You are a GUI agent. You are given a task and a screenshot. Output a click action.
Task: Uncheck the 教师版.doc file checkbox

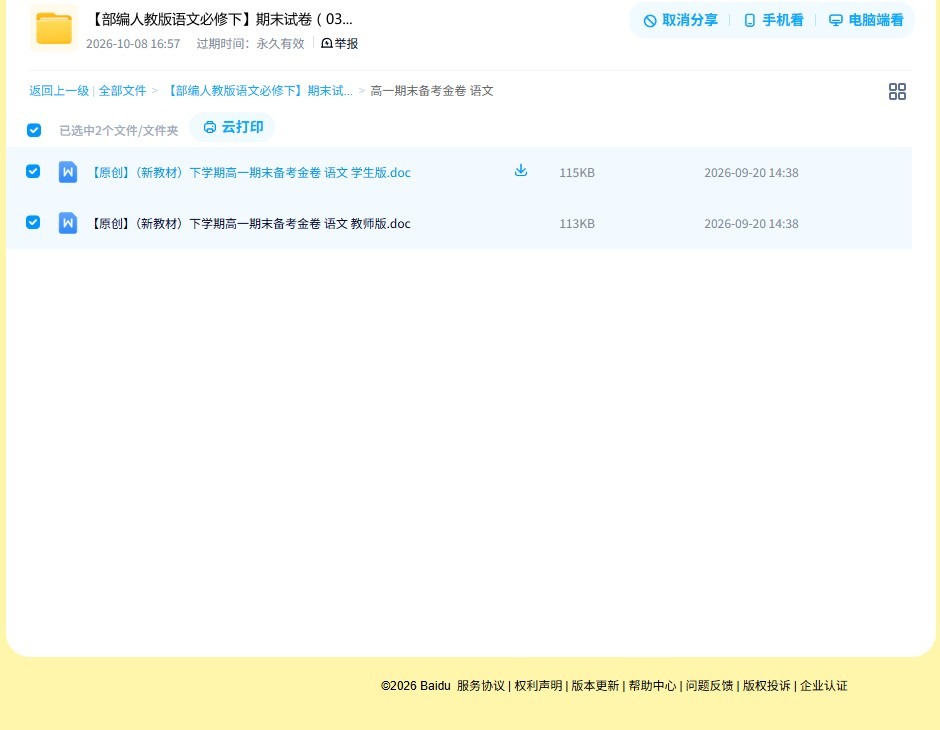click(x=33, y=222)
